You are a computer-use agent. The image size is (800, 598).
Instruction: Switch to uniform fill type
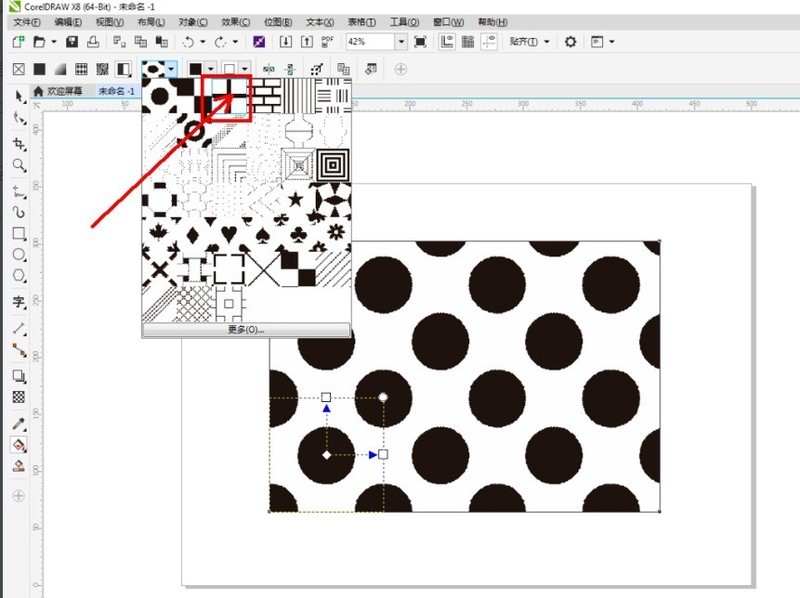coord(40,69)
